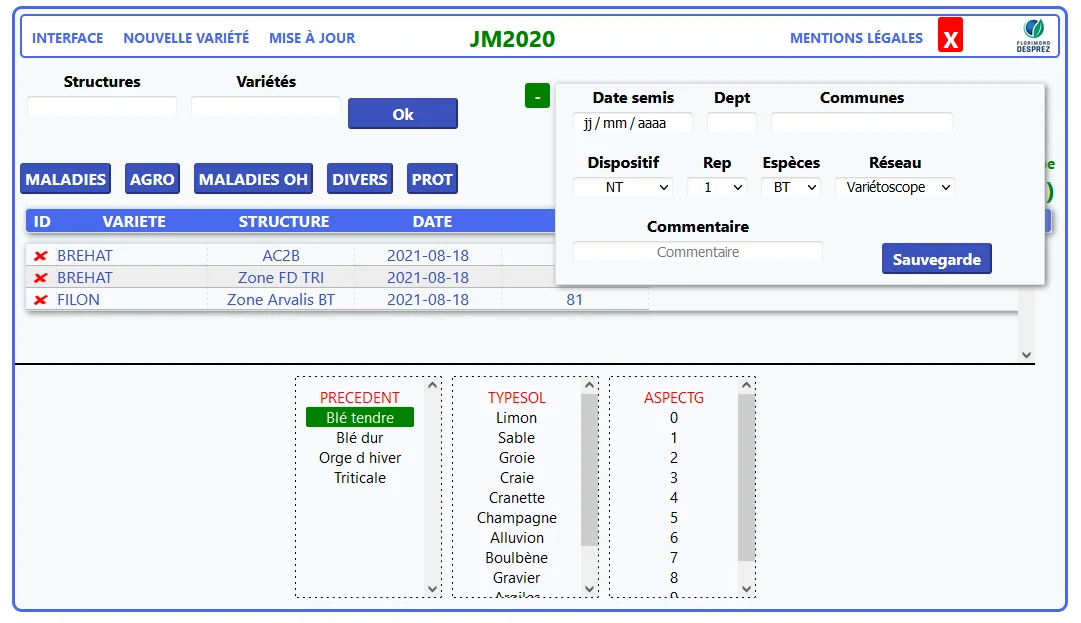1081x623 pixels.
Task: Expand the Espèces BT dropdown
Action: [790, 187]
